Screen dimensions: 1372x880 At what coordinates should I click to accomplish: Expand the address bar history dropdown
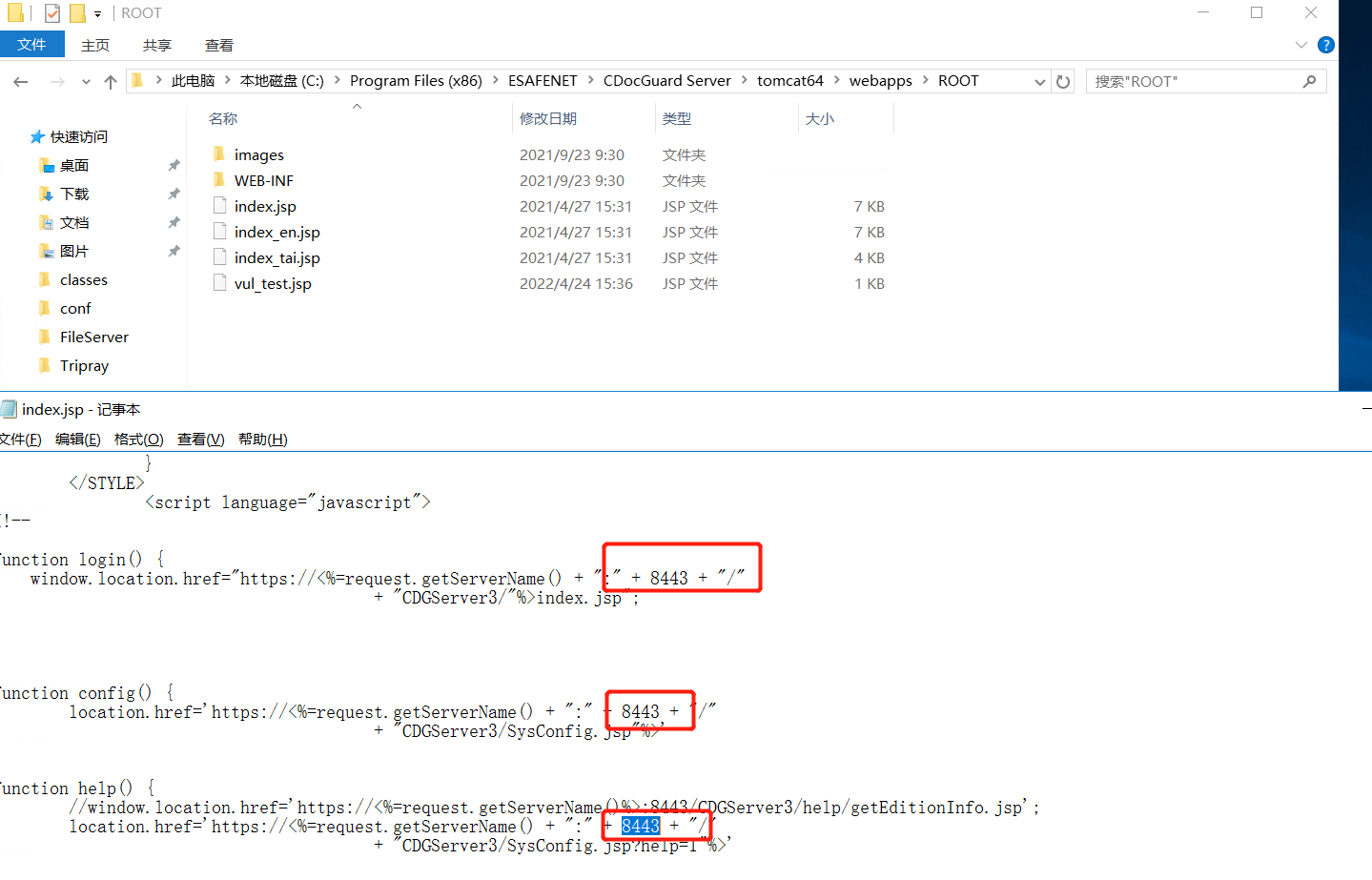pyautogui.click(x=1039, y=82)
